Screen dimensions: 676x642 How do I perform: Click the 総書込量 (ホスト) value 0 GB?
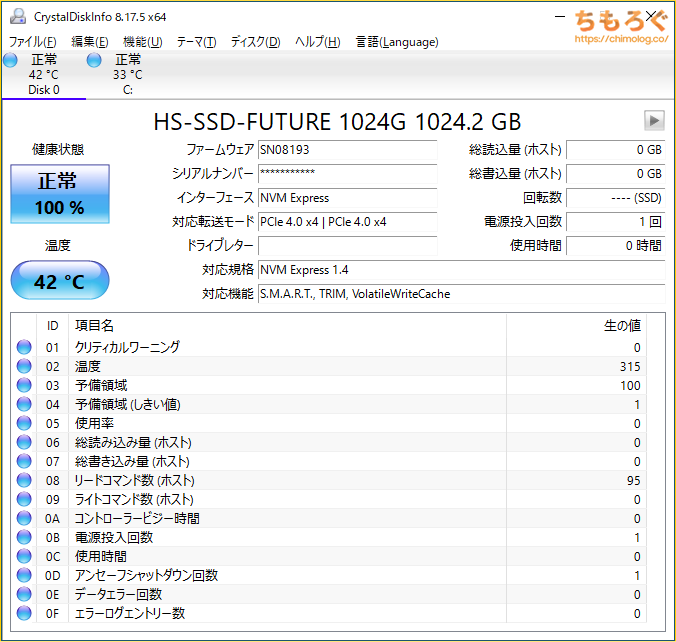click(x=616, y=174)
